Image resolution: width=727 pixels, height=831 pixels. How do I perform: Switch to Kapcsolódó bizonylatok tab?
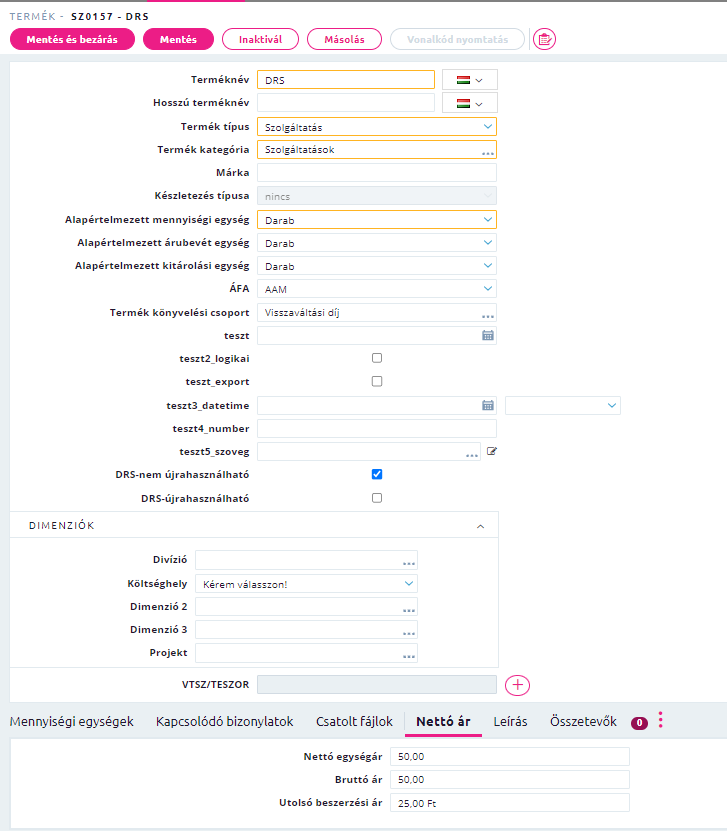pos(225,721)
